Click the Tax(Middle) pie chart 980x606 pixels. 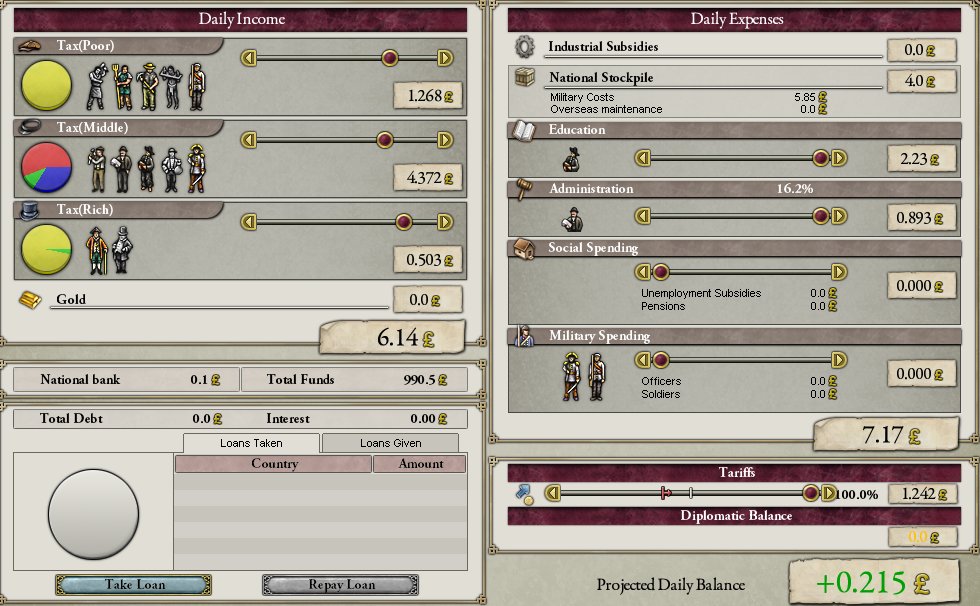46,166
